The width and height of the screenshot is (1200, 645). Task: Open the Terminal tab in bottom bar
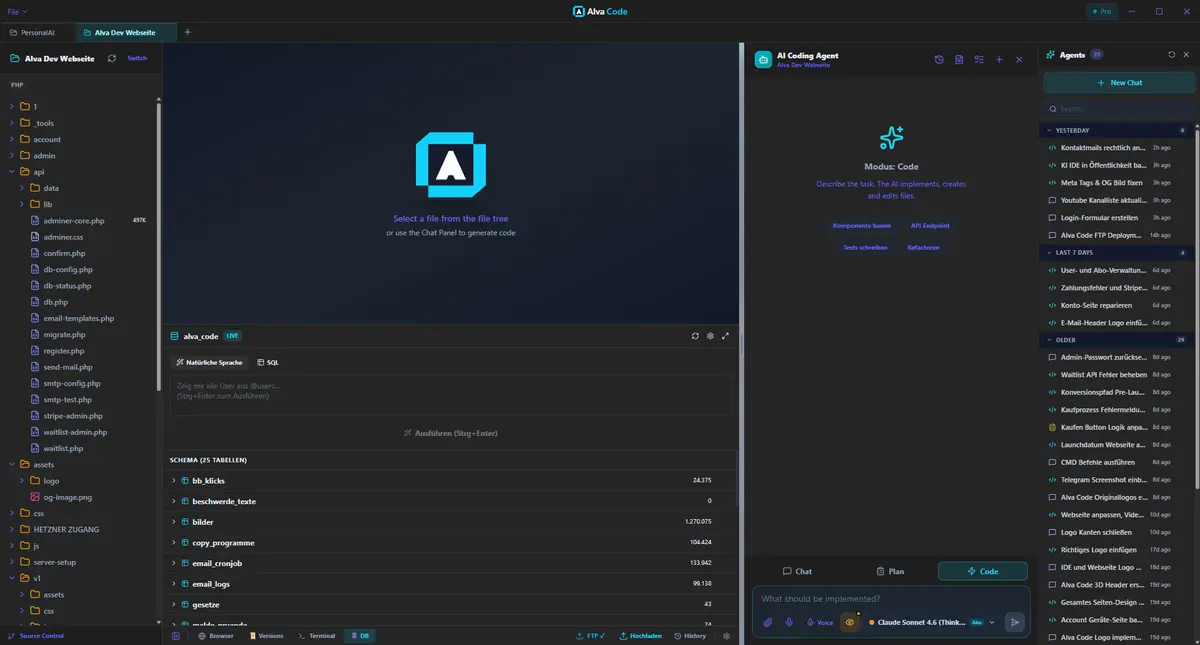click(317, 636)
